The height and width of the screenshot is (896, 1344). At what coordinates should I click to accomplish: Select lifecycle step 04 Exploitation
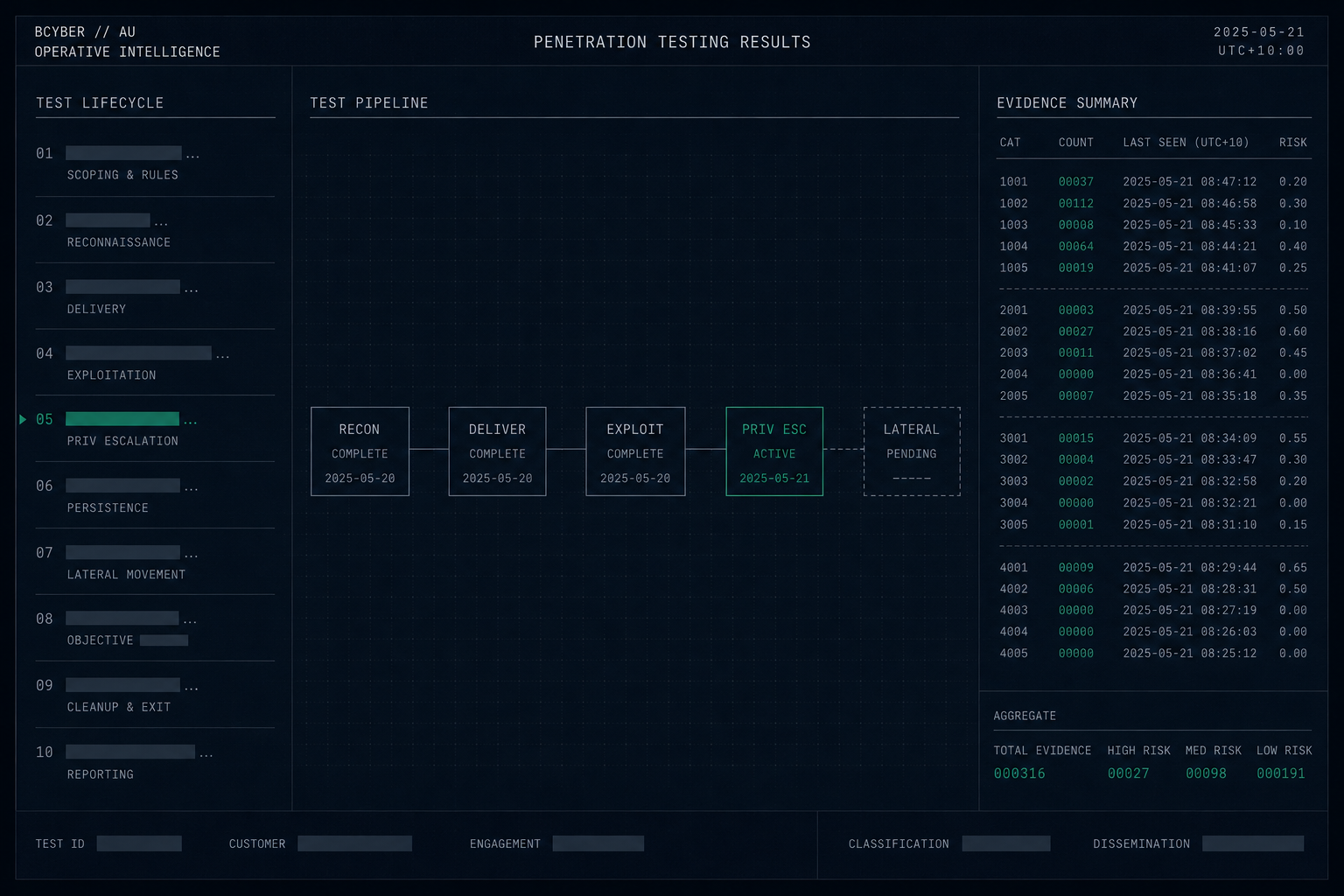coord(155,363)
